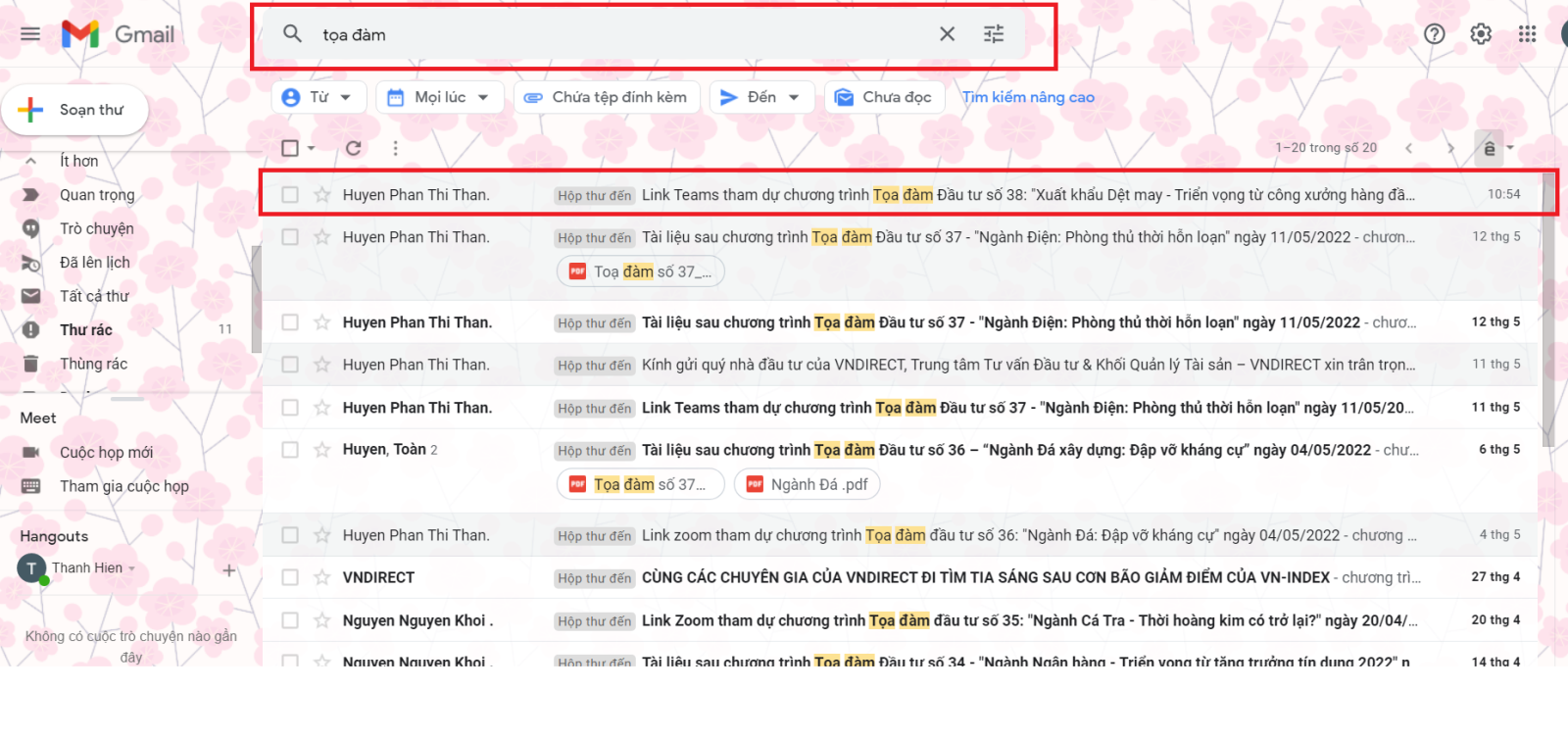The height and width of the screenshot is (739, 1568).
Task: Check the 11 thg 5 Link Teams email
Action: (x=290, y=408)
